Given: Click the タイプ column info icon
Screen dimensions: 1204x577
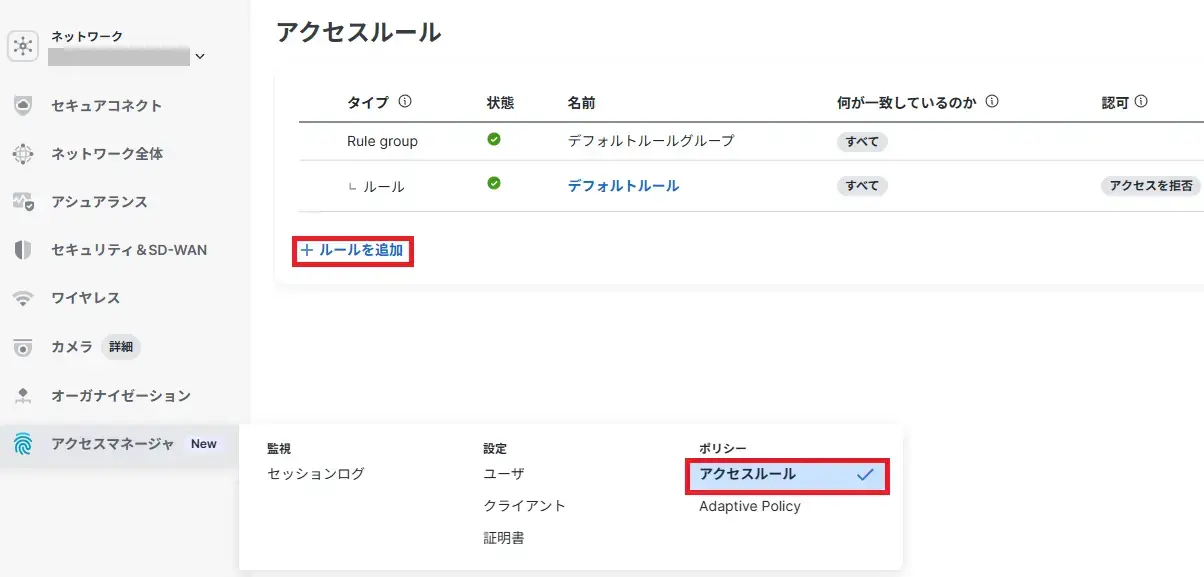Looking at the screenshot, I should click(405, 102).
